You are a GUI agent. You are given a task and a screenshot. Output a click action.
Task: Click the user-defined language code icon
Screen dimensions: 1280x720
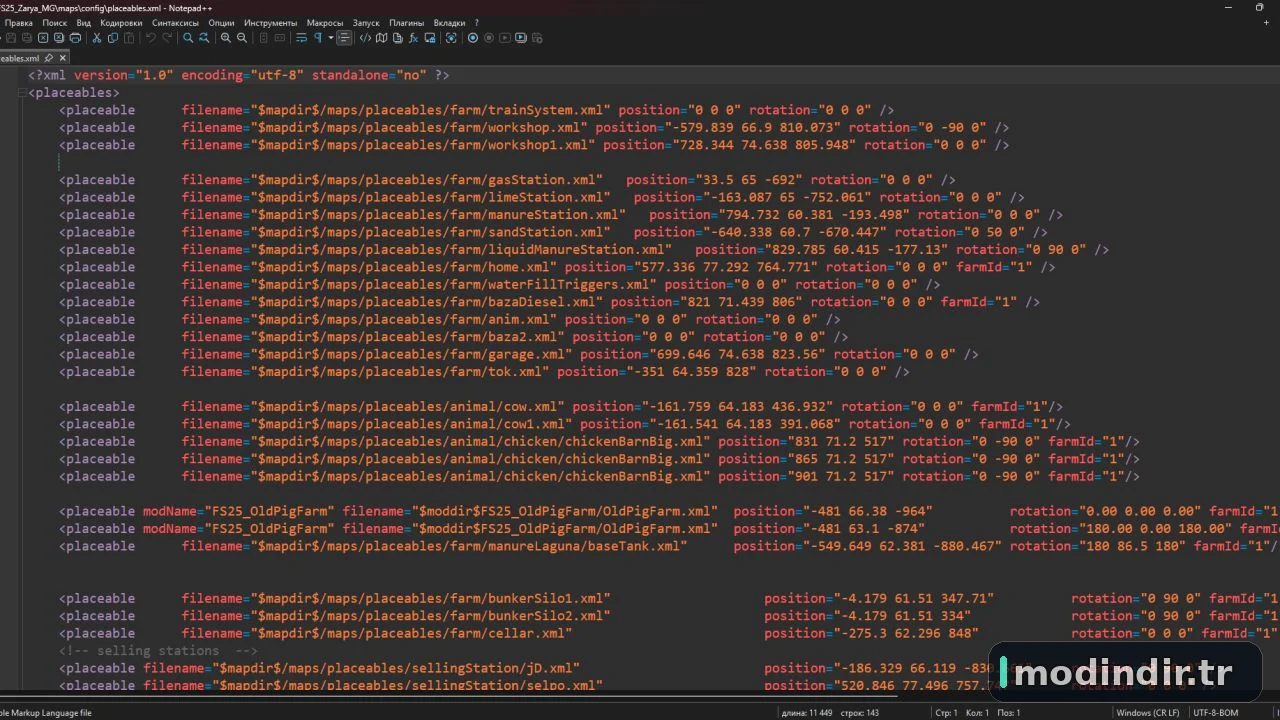pos(365,38)
